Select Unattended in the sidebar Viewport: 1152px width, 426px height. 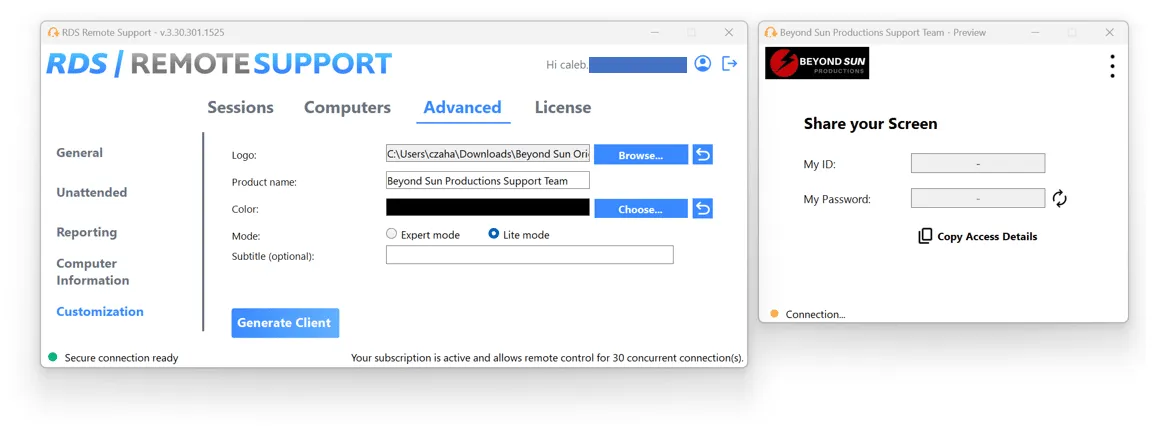click(92, 192)
